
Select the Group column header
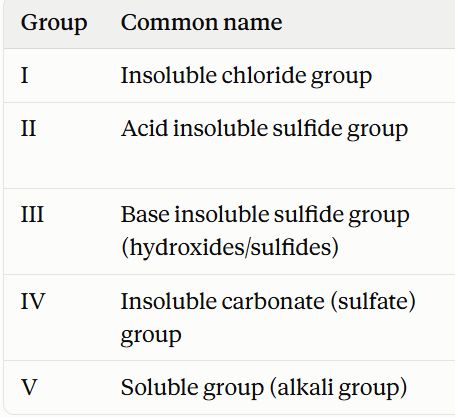click(54, 23)
